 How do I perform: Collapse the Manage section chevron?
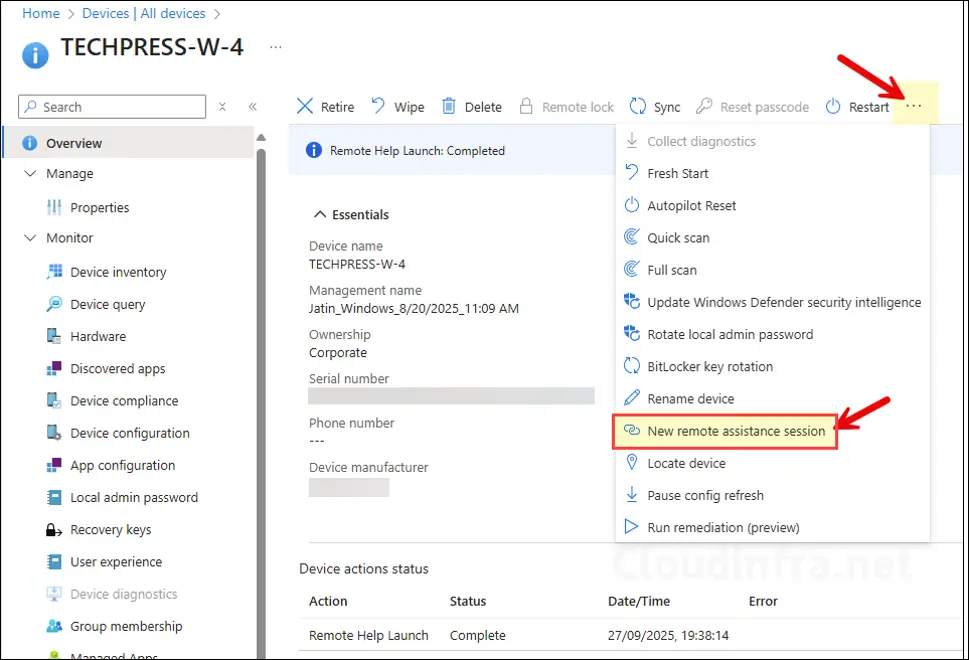click(30, 174)
